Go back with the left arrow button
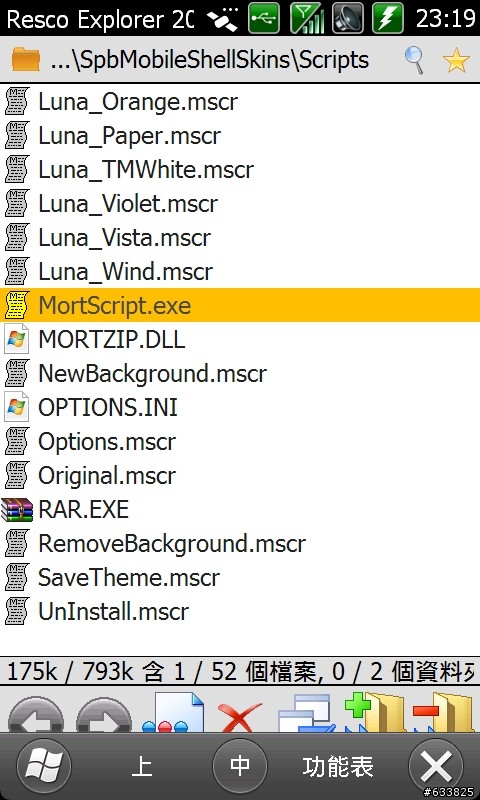The width and height of the screenshot is (480, 800). pos(36,713)
